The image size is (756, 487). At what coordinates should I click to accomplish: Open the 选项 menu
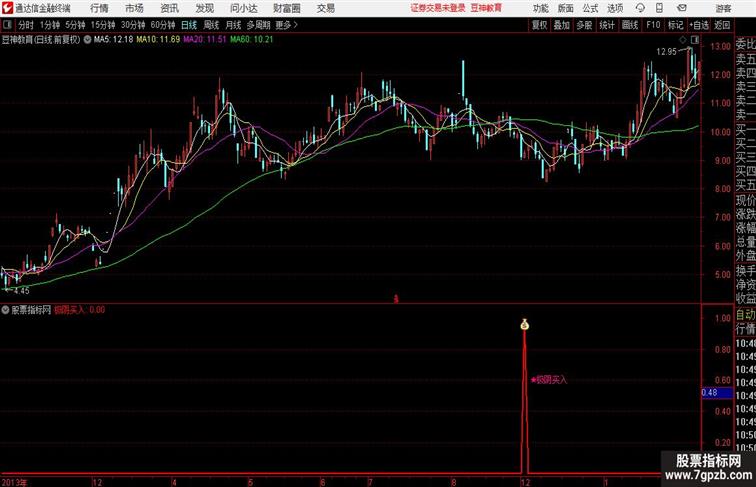point(615,8)
